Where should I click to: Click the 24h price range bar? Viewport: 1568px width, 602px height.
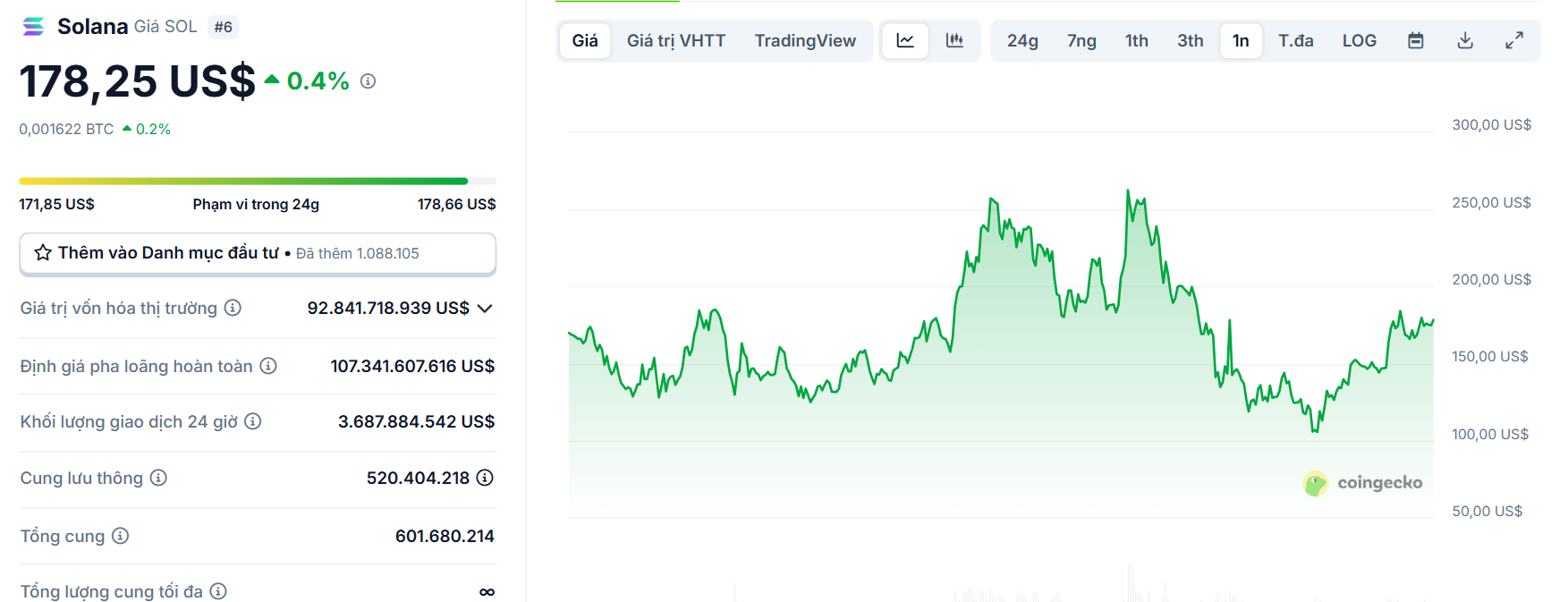[x=258, y=181]
